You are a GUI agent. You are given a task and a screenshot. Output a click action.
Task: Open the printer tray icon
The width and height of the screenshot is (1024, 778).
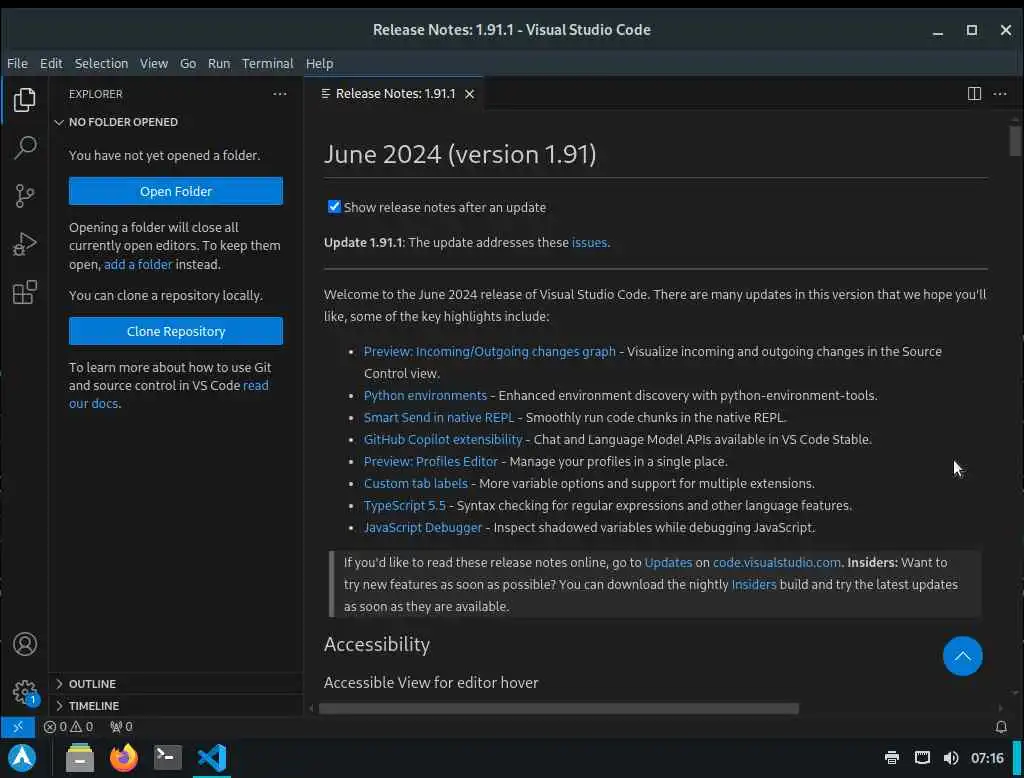(891, 758)
